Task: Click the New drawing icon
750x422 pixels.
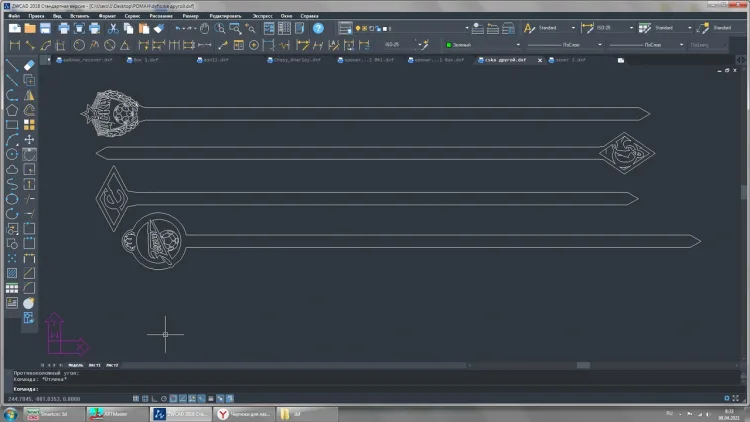Action: coord(15,28)
